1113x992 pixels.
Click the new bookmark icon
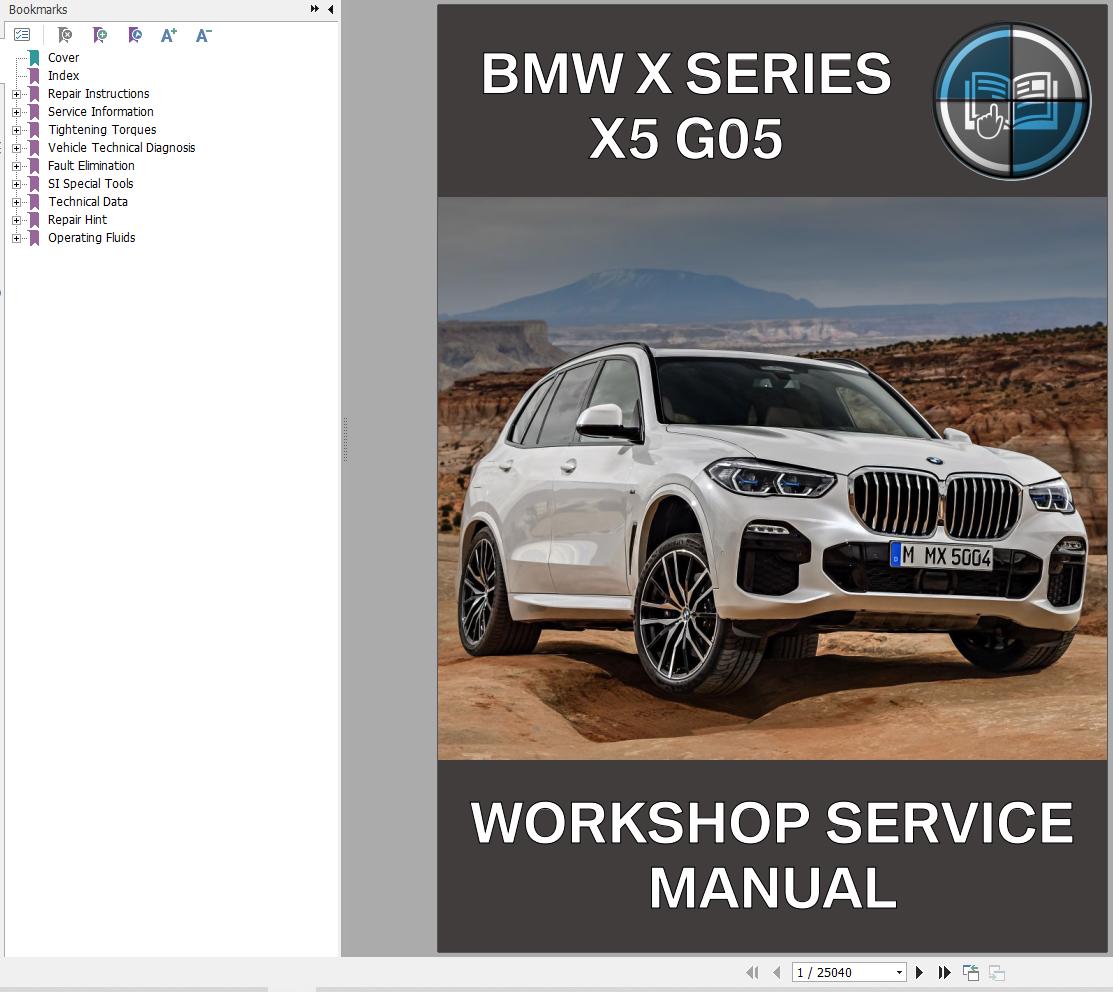click(100, 35)
